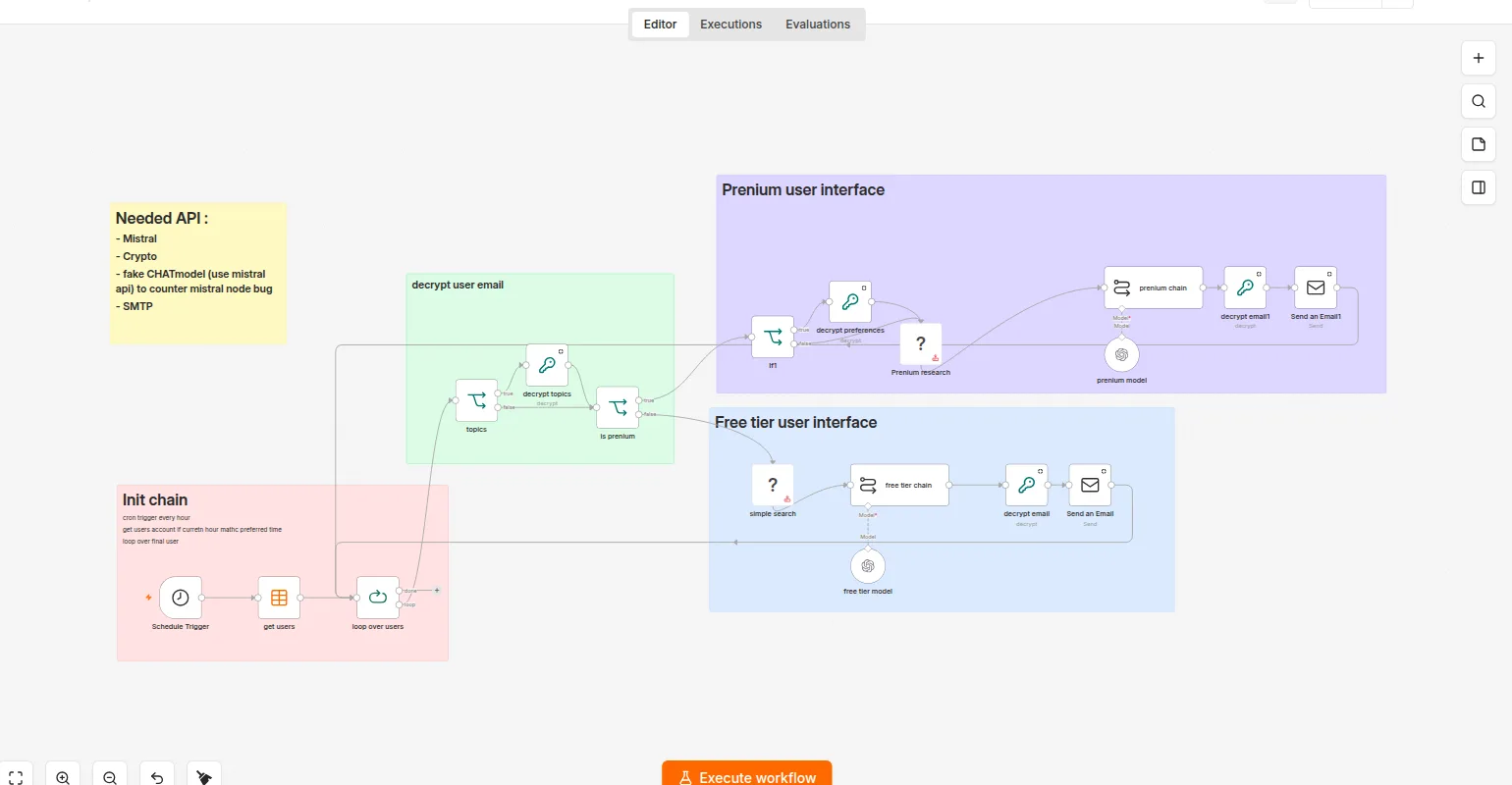The height and width of the screenshot is (785, 1512).
Task: Select the Prenium research question-mark node
Action: pyautogui.click(x=921, y=343)
